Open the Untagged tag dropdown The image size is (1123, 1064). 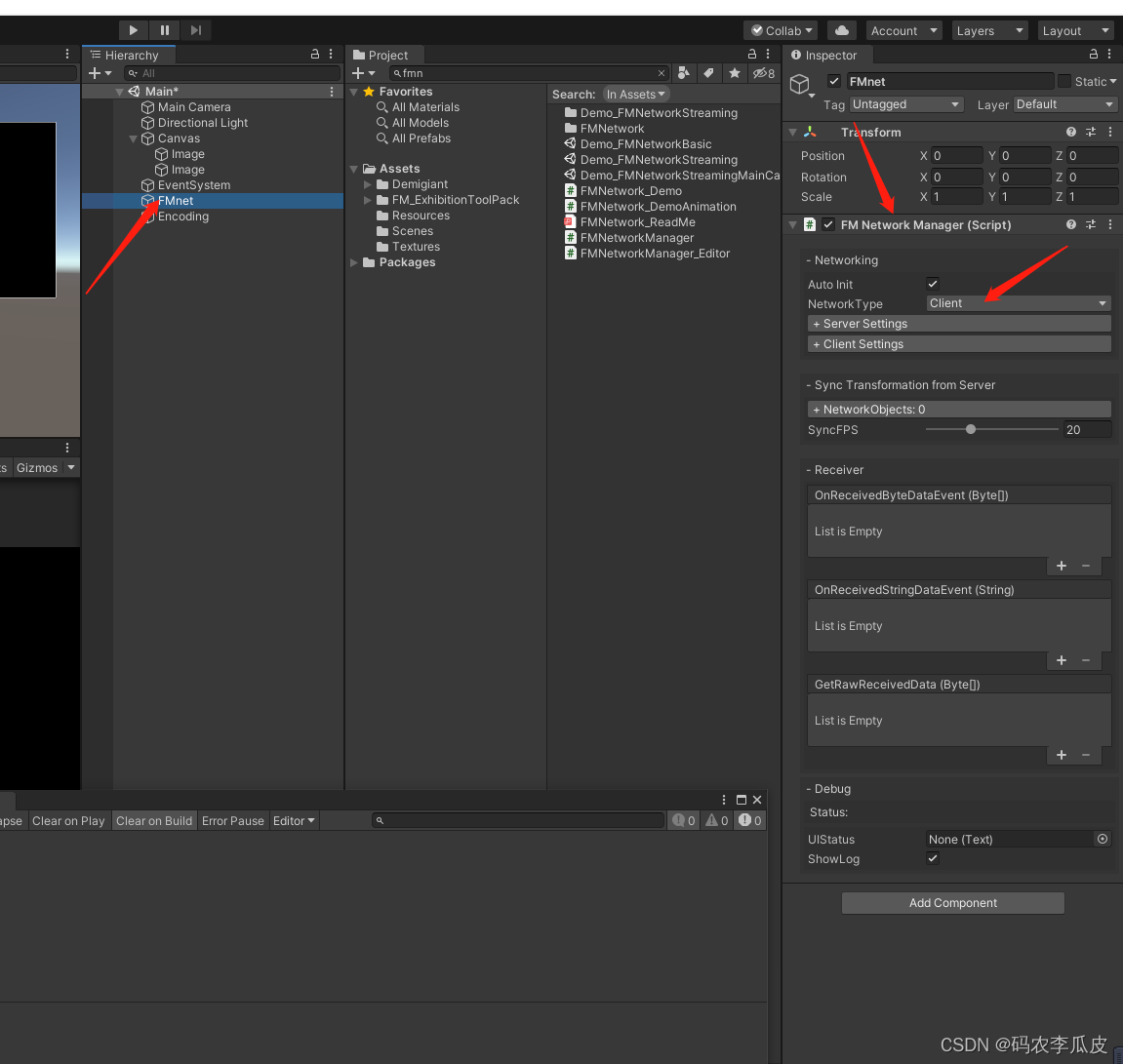pyautogui.click(x=905, y=104)
